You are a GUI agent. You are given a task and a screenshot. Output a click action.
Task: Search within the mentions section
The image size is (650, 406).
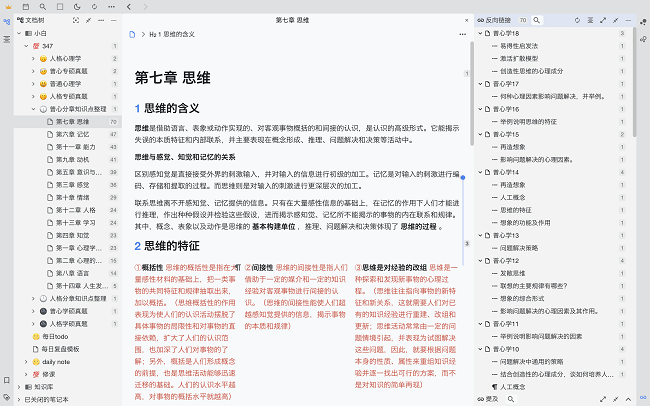(x=511, y=399)
